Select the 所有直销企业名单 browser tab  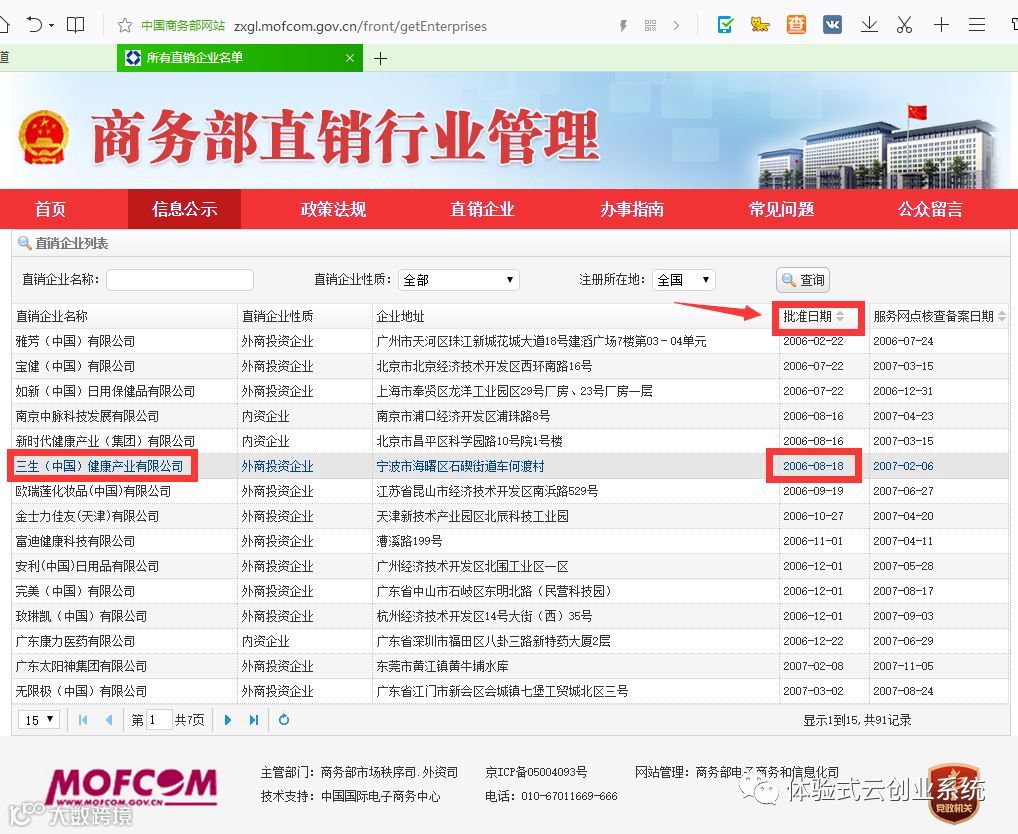(x=240, y=58)
